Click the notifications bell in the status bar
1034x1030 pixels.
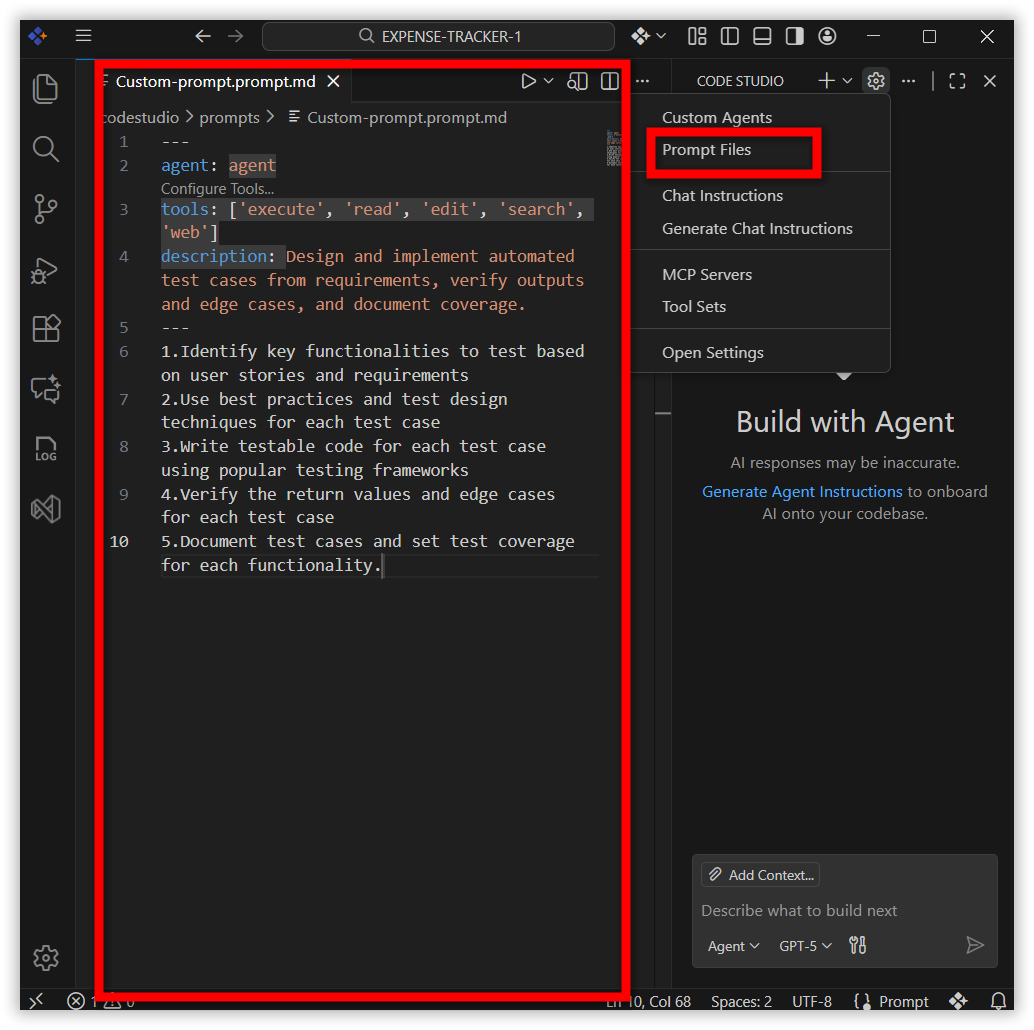point(998,1001)
